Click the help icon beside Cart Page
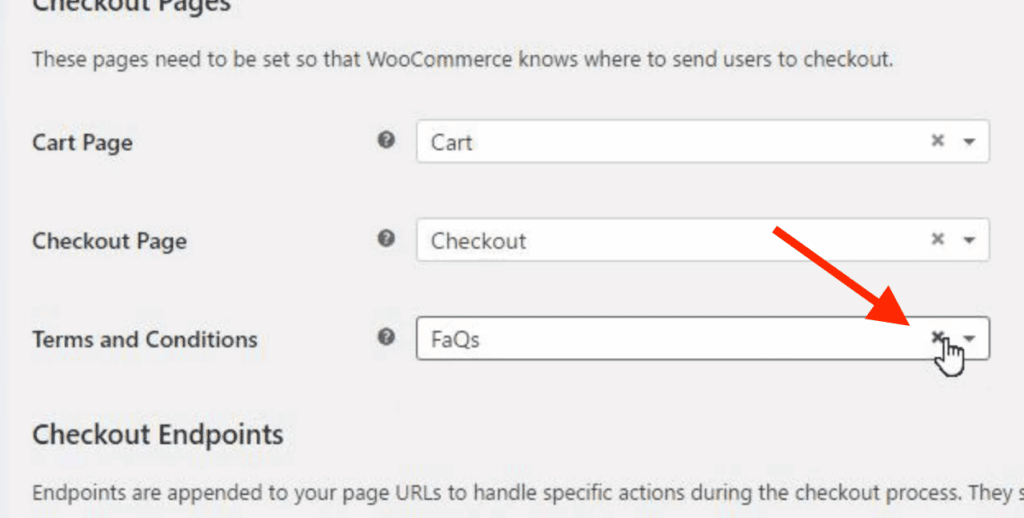1024x518 pixels. 386,141
